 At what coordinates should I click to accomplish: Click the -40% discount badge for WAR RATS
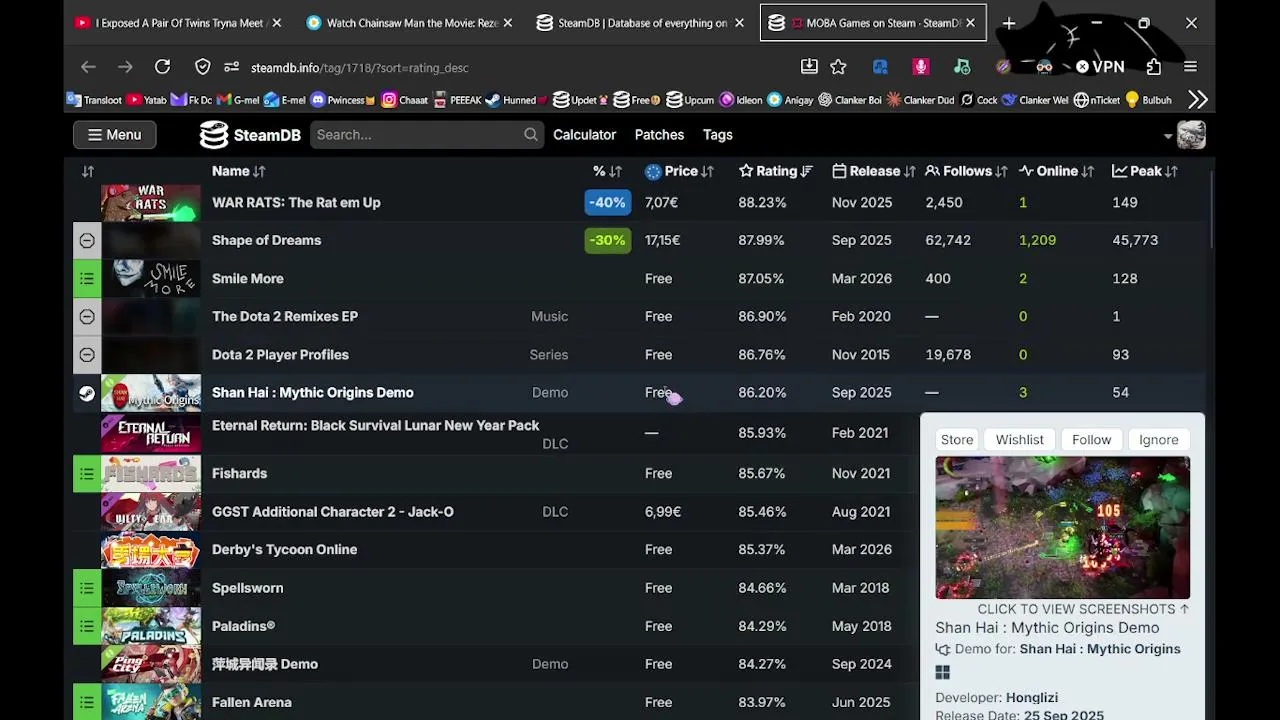(608, 203)
